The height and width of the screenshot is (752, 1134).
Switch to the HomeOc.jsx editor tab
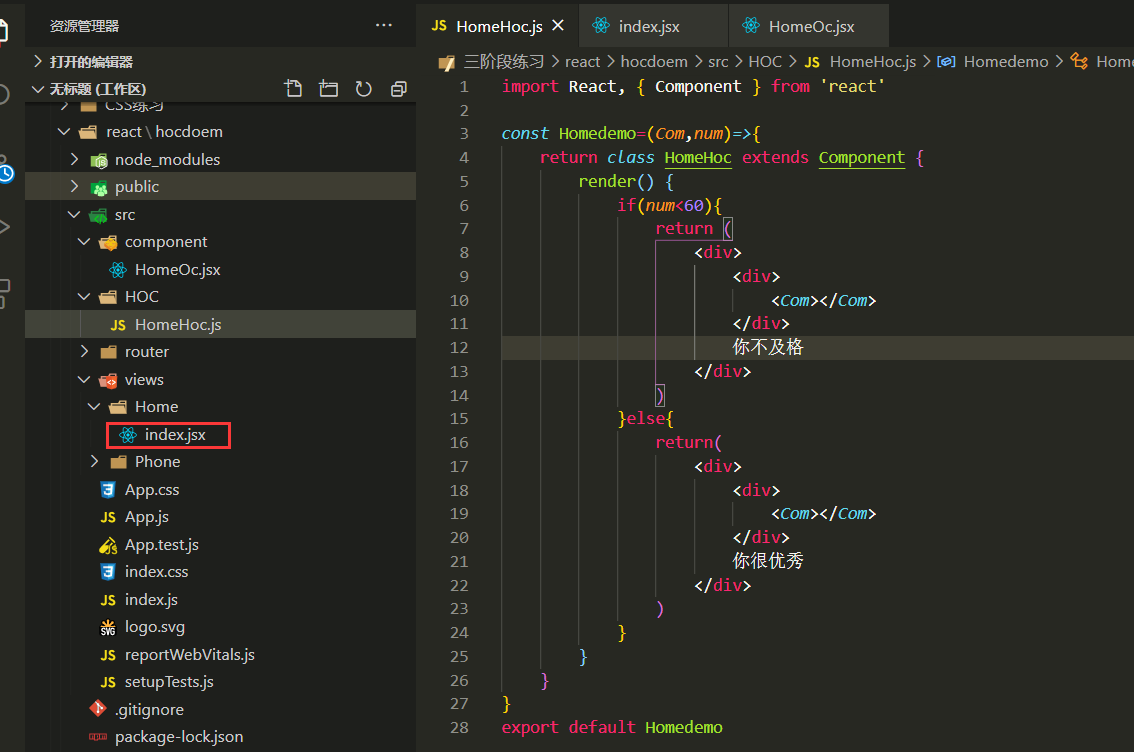811,27
